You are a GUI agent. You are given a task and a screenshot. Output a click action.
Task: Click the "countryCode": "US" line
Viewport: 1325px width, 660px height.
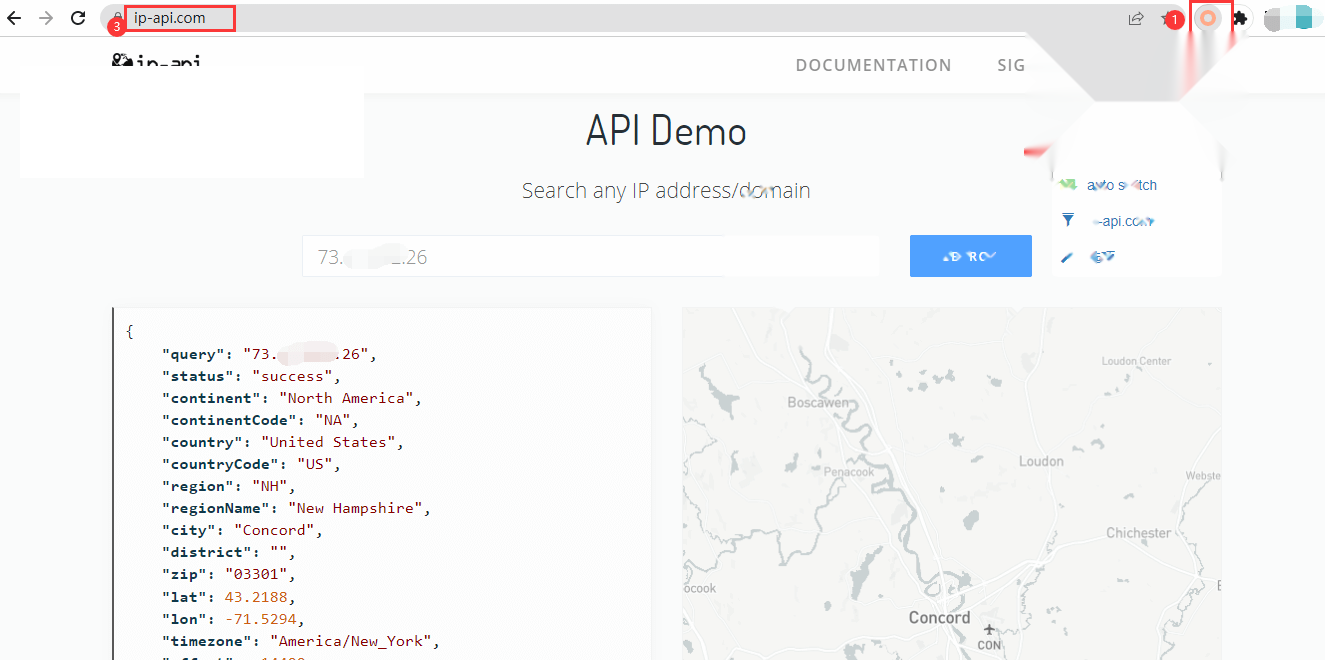pyautogui.click(x=251, y=464)
